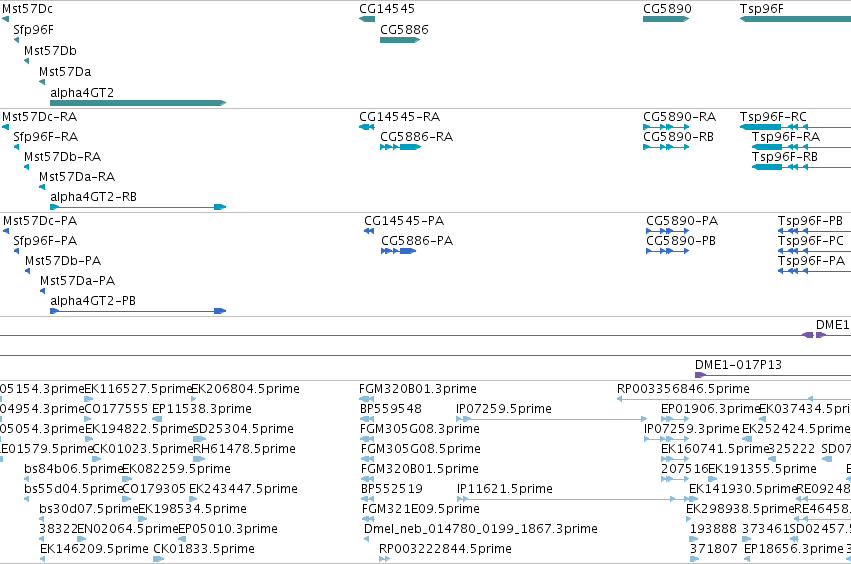
Task: Open transcript Tsp96F-RA
Action: (x=786, y=137)
